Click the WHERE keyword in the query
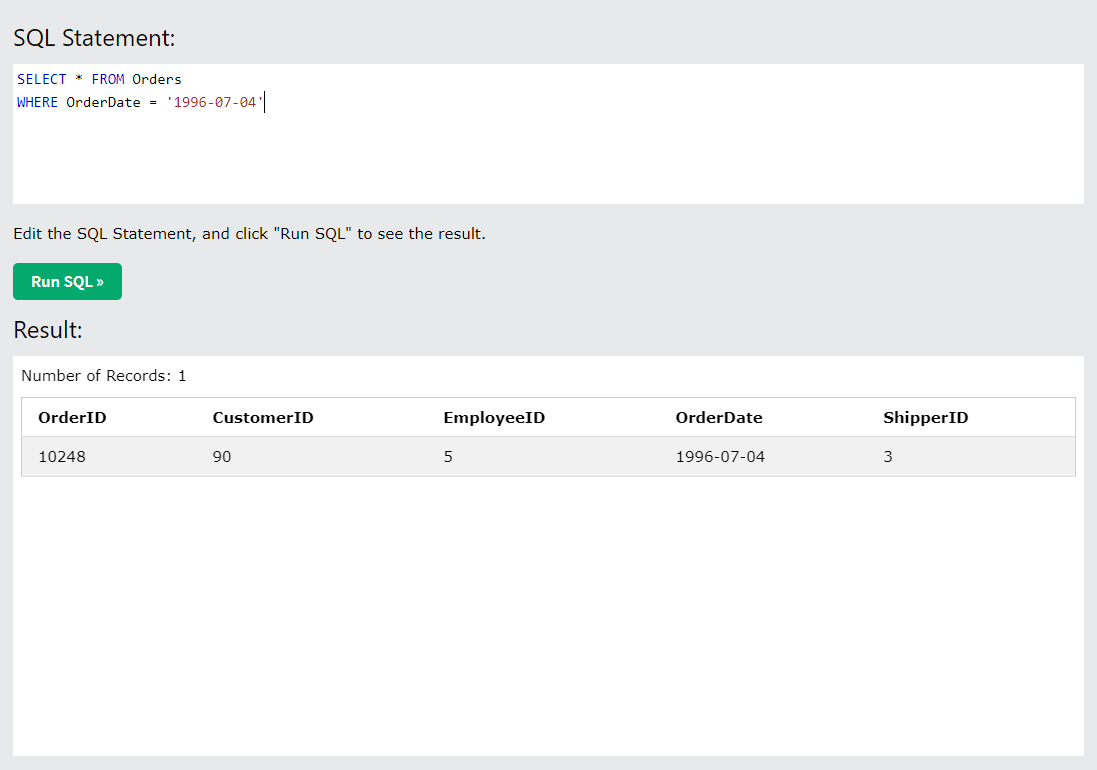This screenshot has height=770, width=1097. coord(37,102)
